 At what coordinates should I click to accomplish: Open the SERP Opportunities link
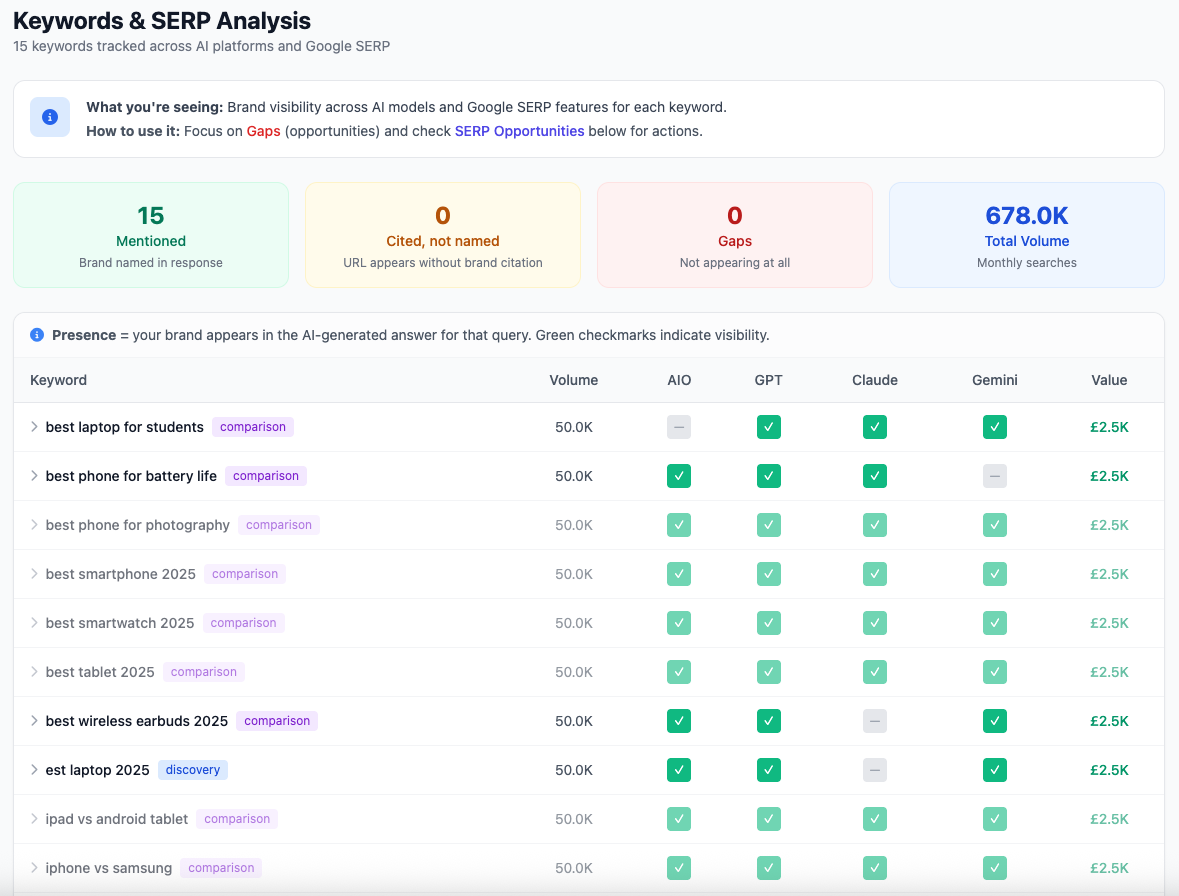coord(519,130)
